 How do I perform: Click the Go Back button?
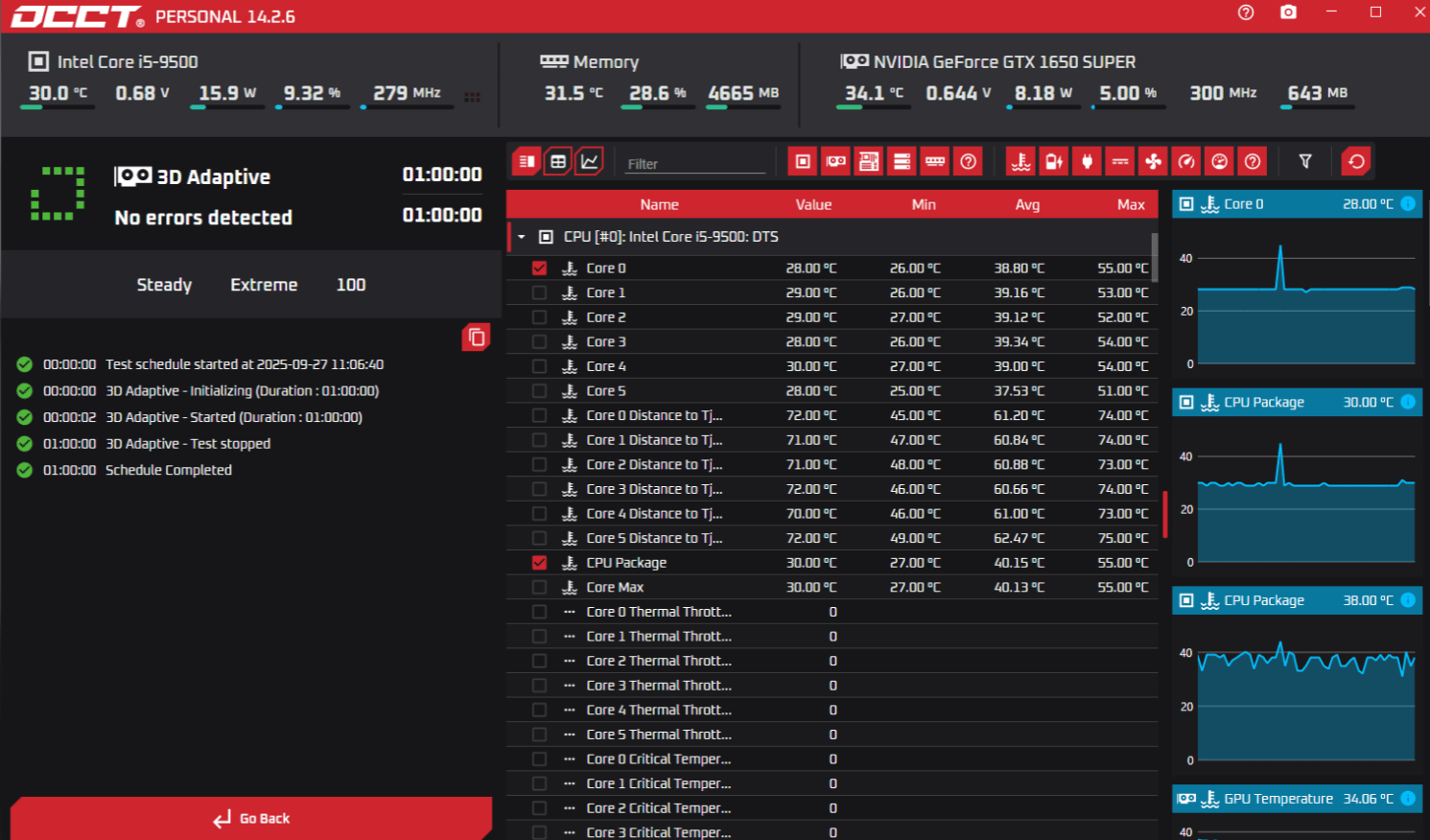[251, 818]
